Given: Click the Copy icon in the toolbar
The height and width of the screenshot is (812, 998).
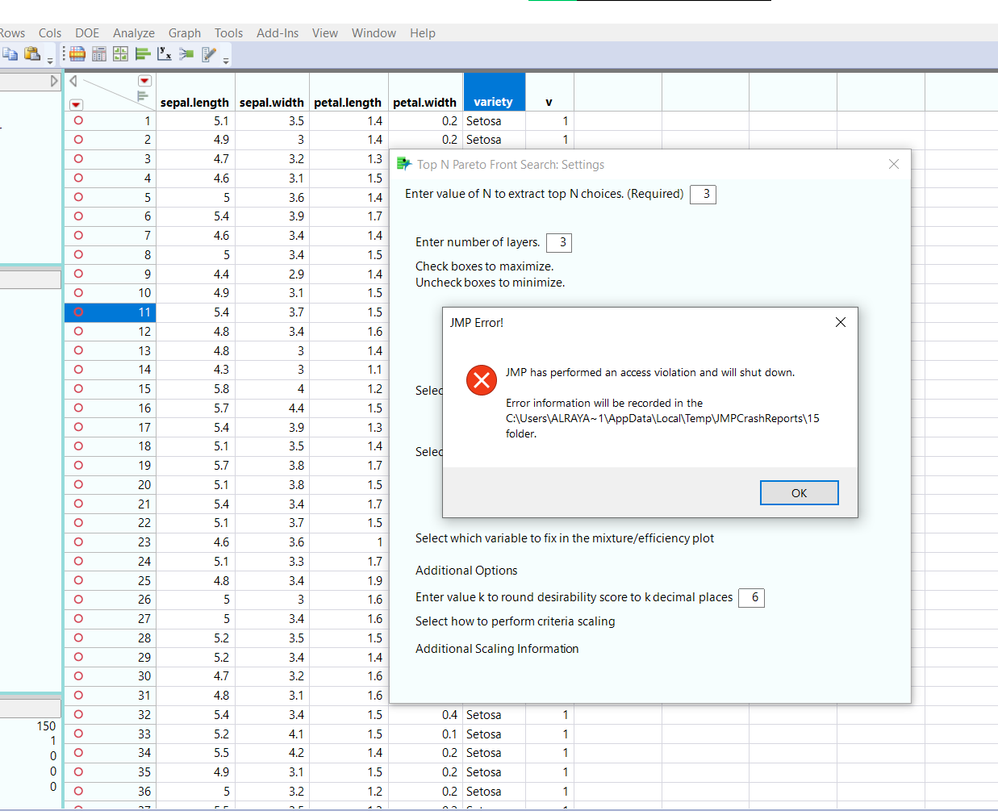Looking at the screenshot, I should 9,54.
